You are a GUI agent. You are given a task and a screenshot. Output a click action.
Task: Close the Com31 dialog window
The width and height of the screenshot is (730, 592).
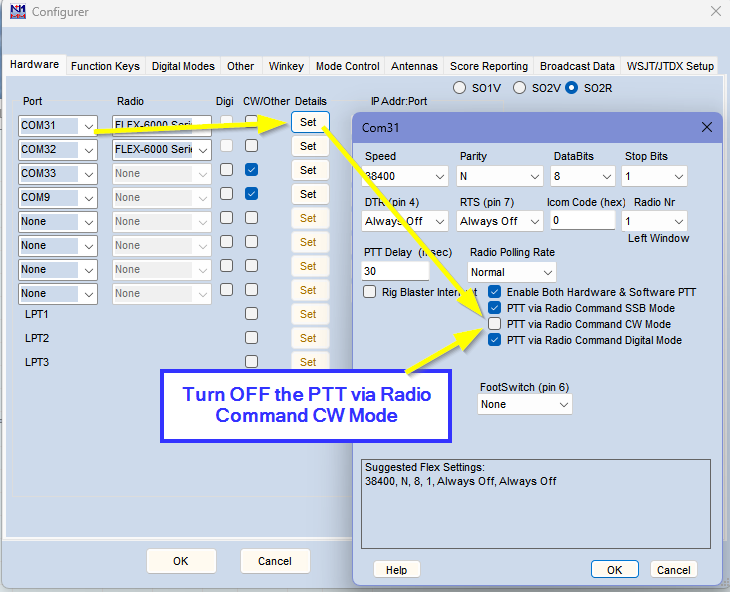707,127
